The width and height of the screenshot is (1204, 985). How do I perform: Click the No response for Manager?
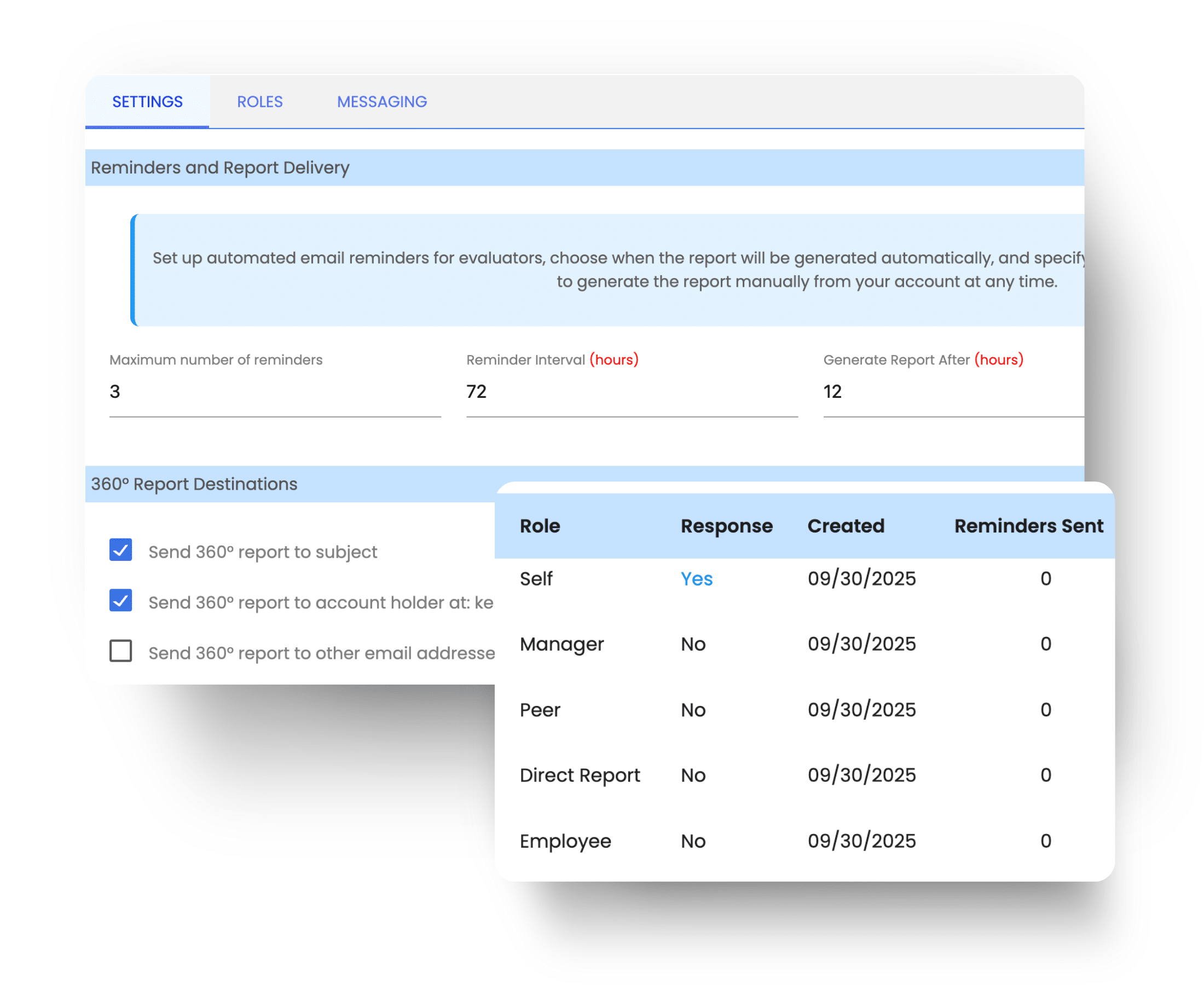pyautogui.click(x=693, y=644)
